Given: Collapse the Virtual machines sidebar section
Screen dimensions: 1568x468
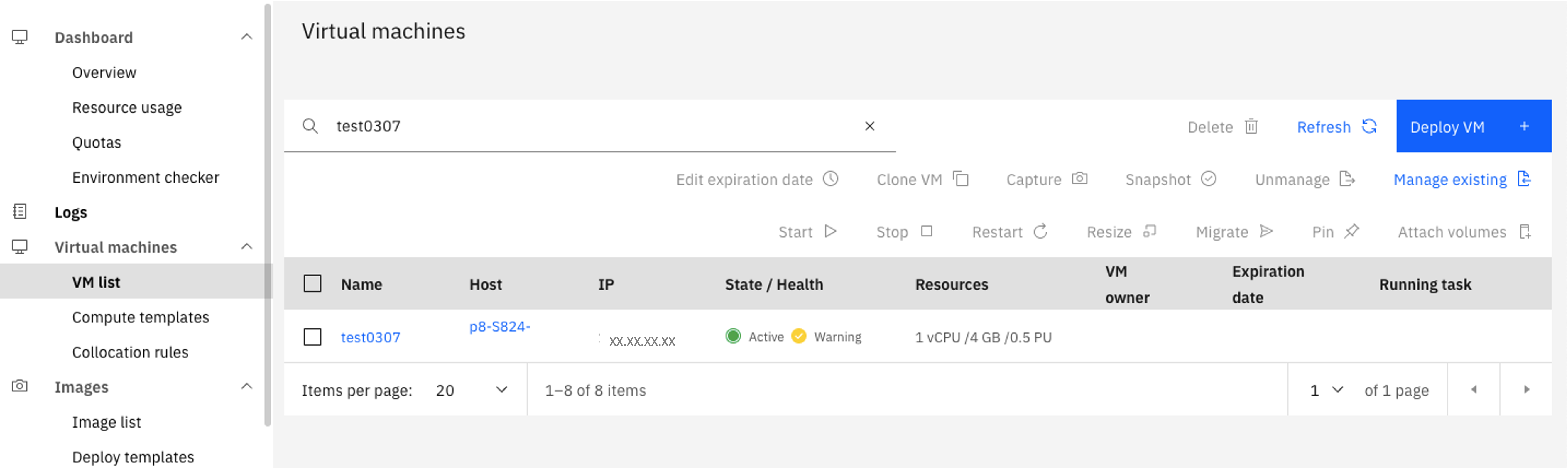Looking at the screenshot, I should coord(246,247).
